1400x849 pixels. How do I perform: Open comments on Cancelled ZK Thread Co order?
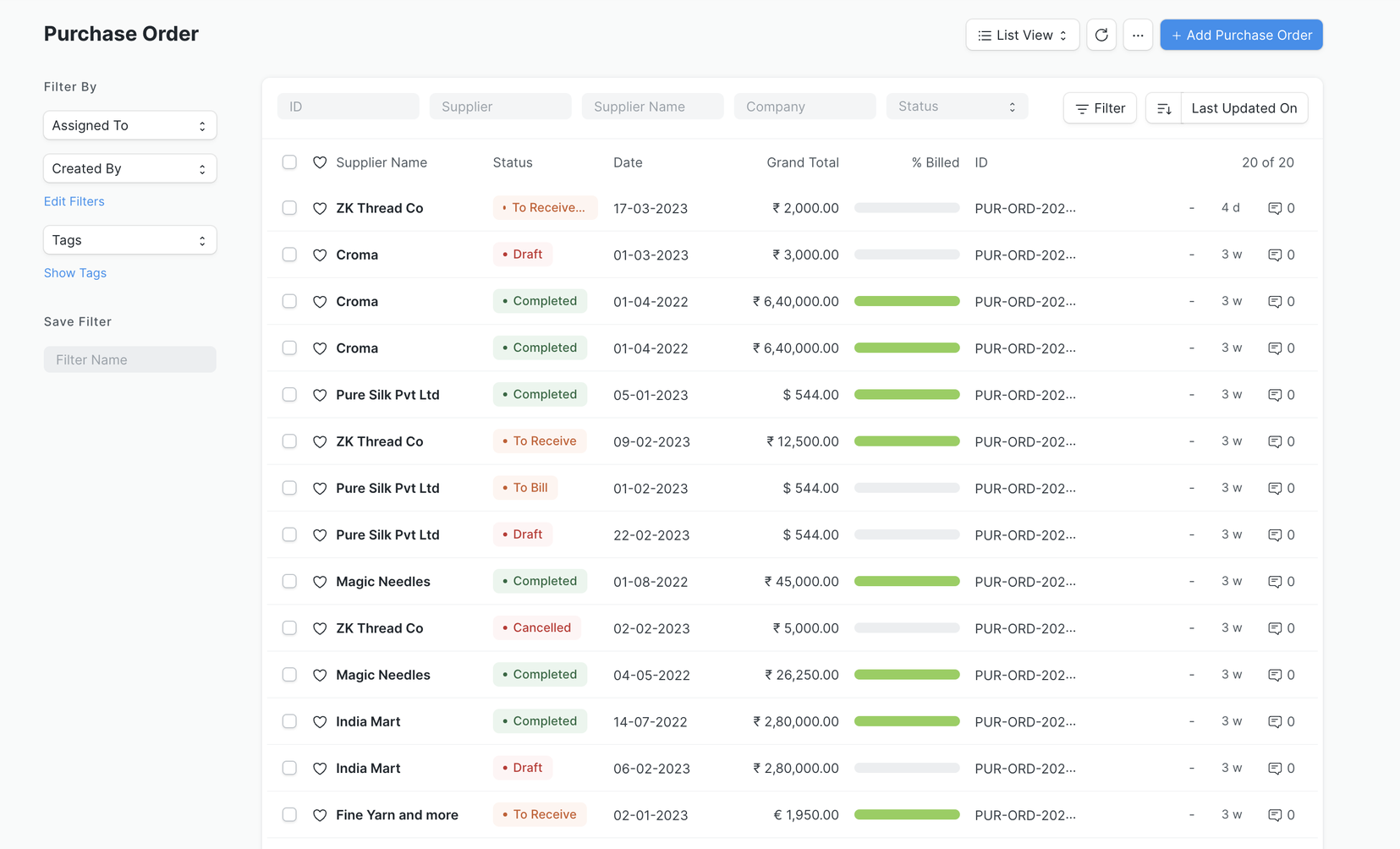point(1275,628)
